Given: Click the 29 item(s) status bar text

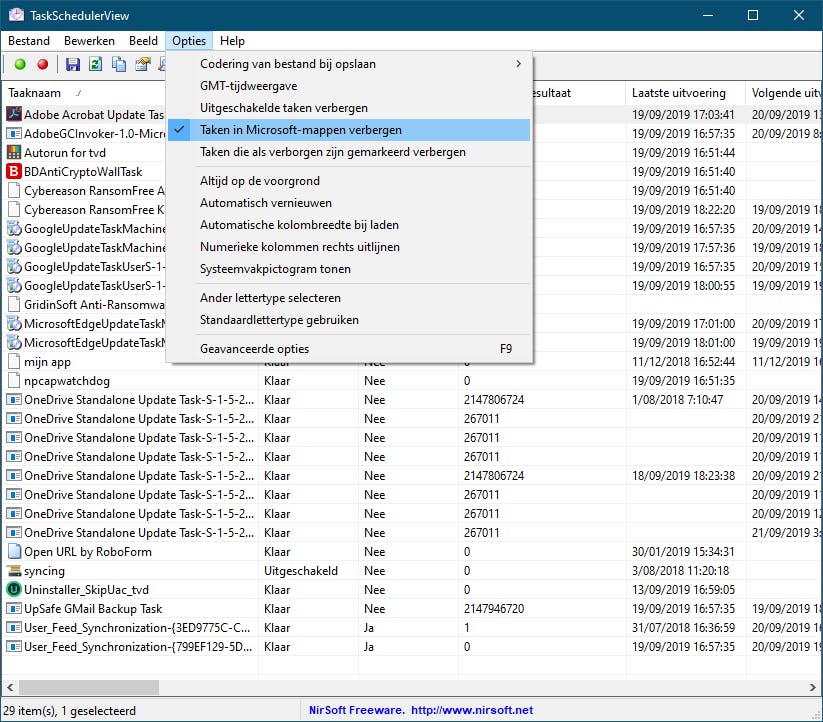Looking at the screenshot, I should pyautogui.click(x=69, y=710).
